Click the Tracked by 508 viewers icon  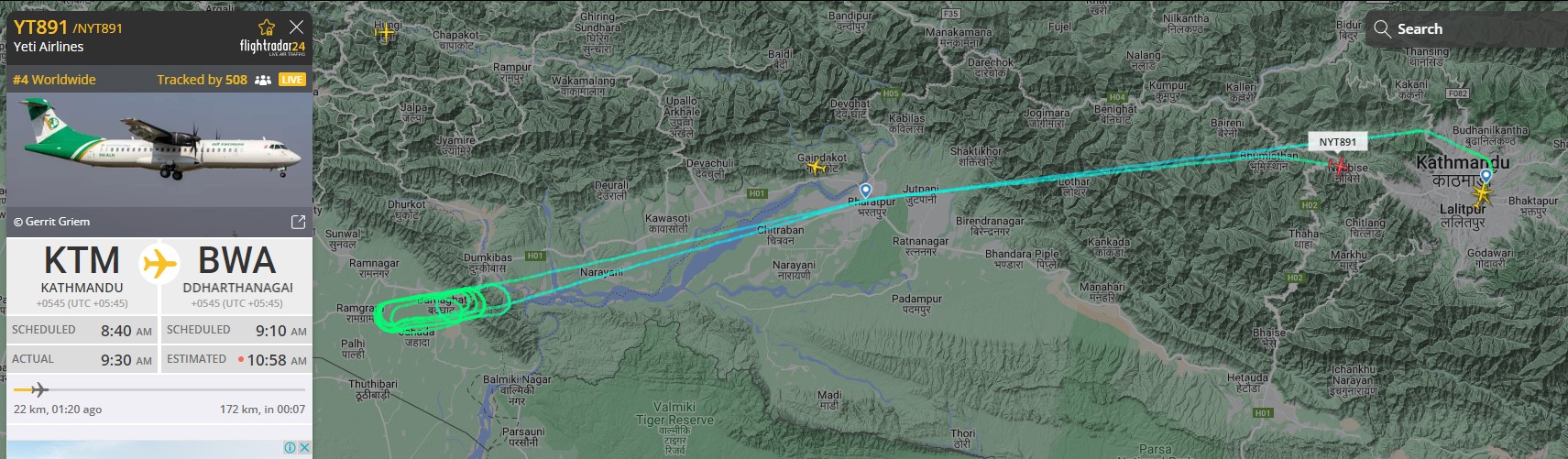tap(263, 80)
